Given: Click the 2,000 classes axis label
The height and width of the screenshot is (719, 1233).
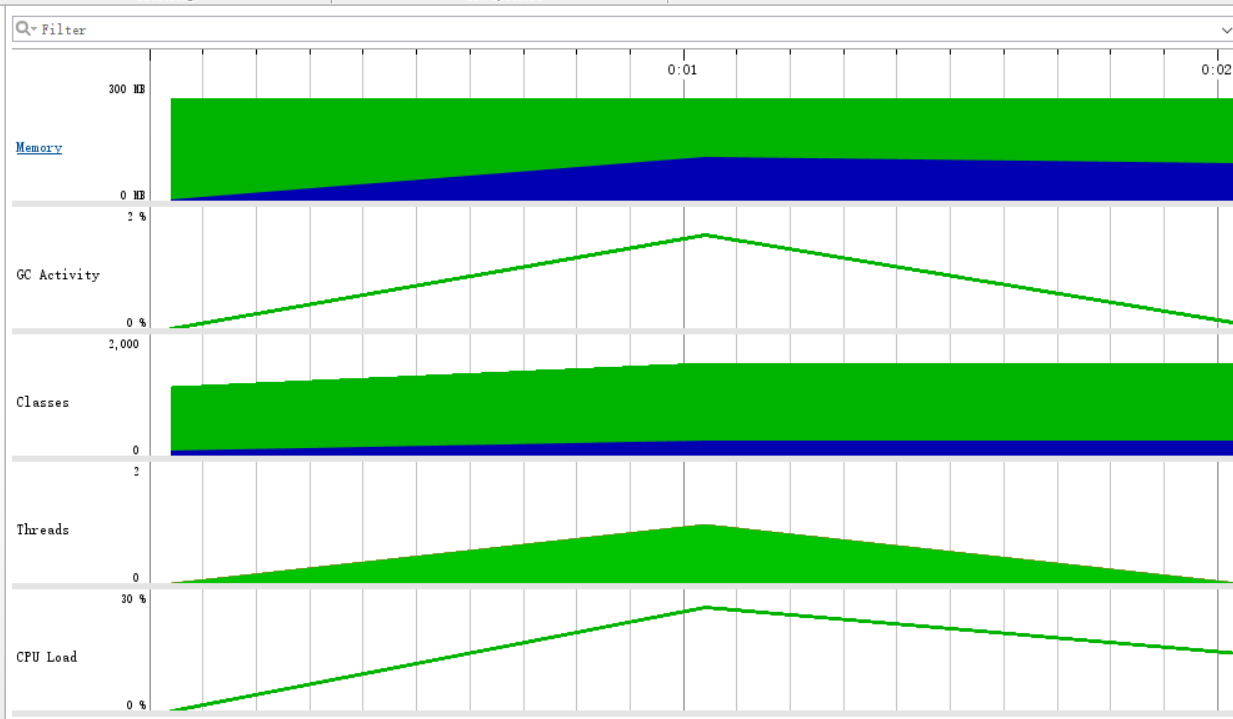Looking at the screenshot, I should coord(124,344).
